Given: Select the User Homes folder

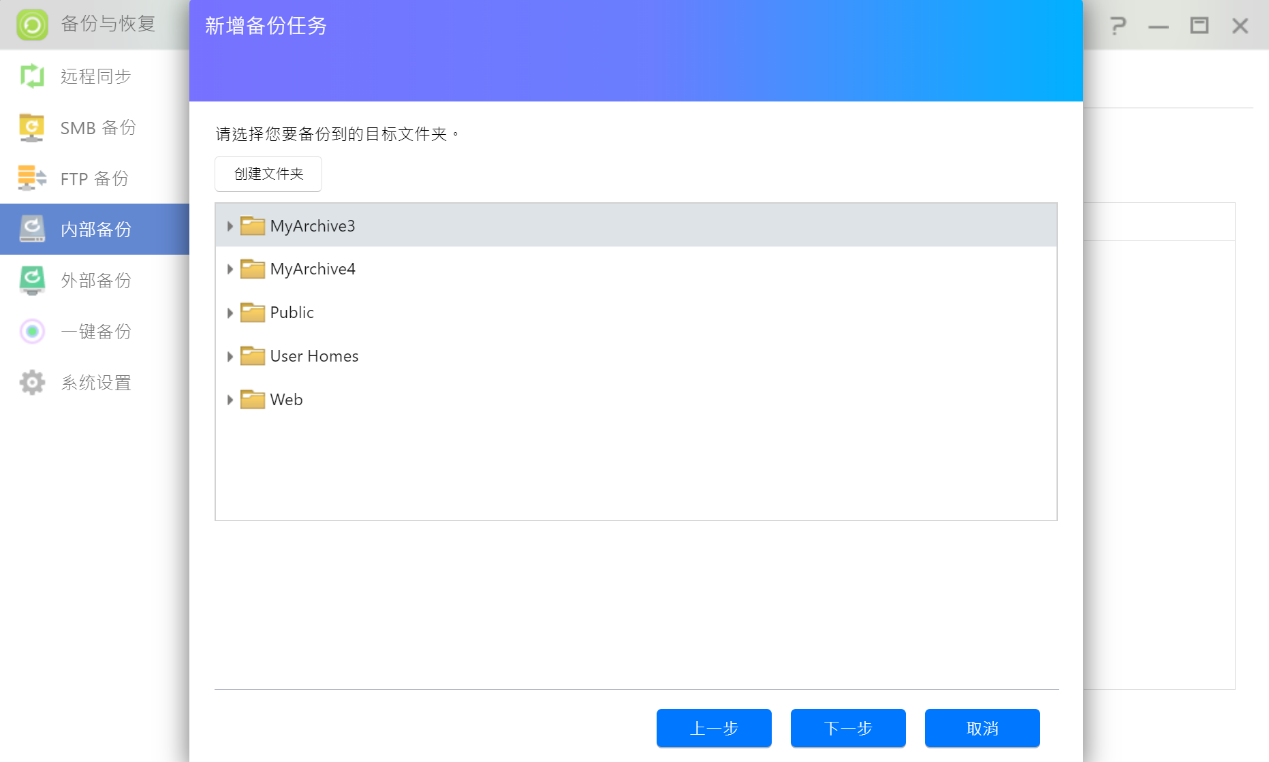Looking at the screenshot, I should (314, 356).
